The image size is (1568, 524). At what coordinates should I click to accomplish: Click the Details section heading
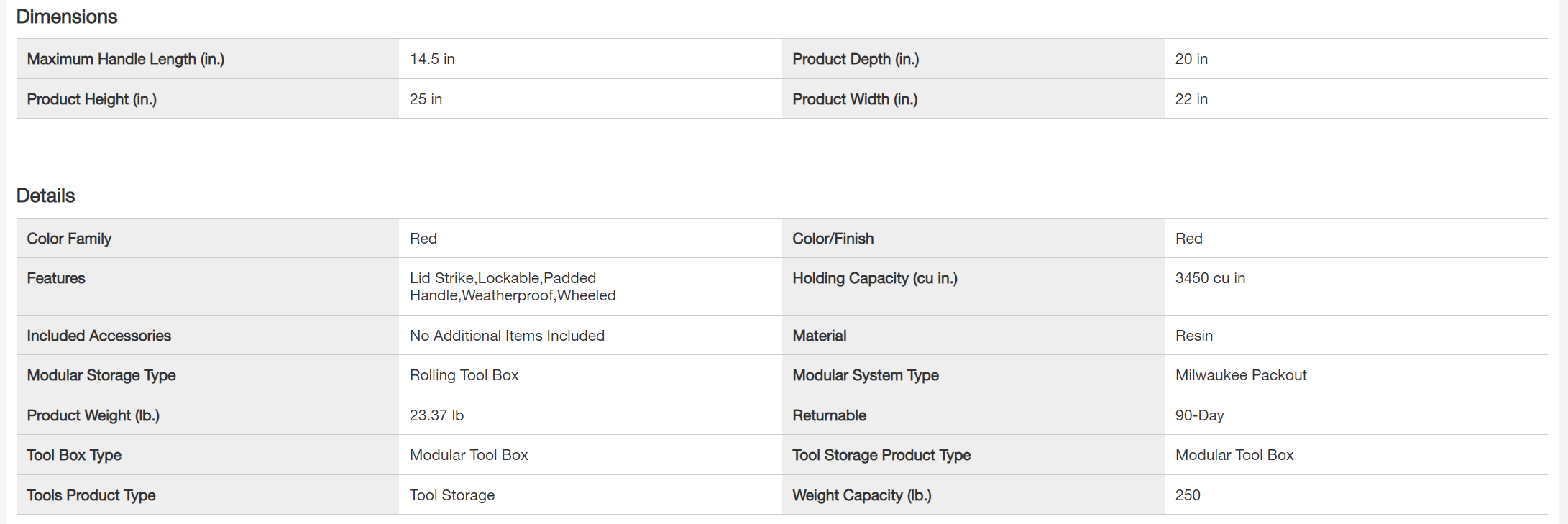[x=45, y=196]
